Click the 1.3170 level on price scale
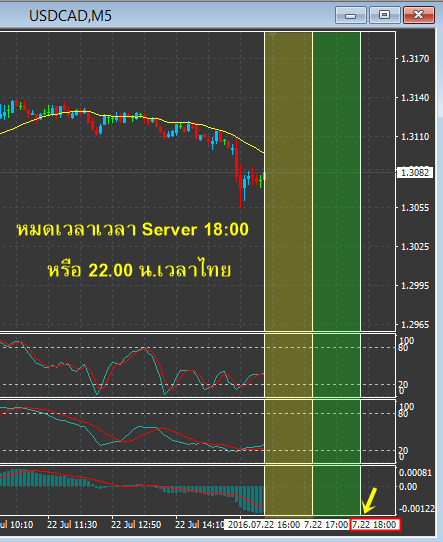The width and height of the screenshot is (443, 542). coord(415,59)
